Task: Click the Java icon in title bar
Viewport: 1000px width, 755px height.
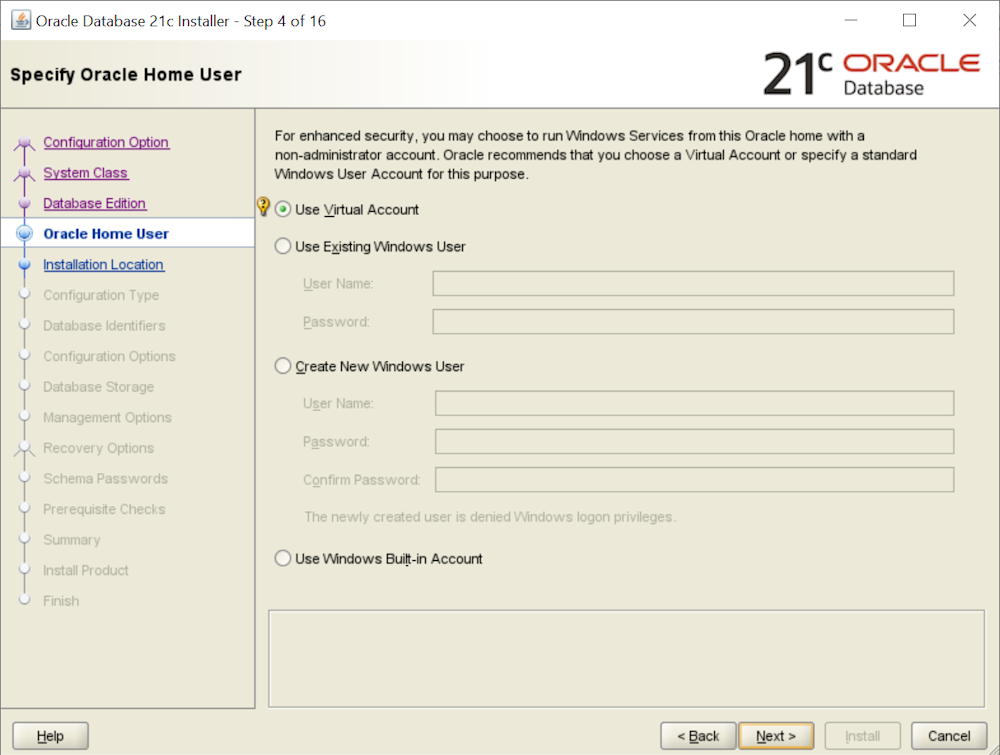Action: click(x=20, y=21)
